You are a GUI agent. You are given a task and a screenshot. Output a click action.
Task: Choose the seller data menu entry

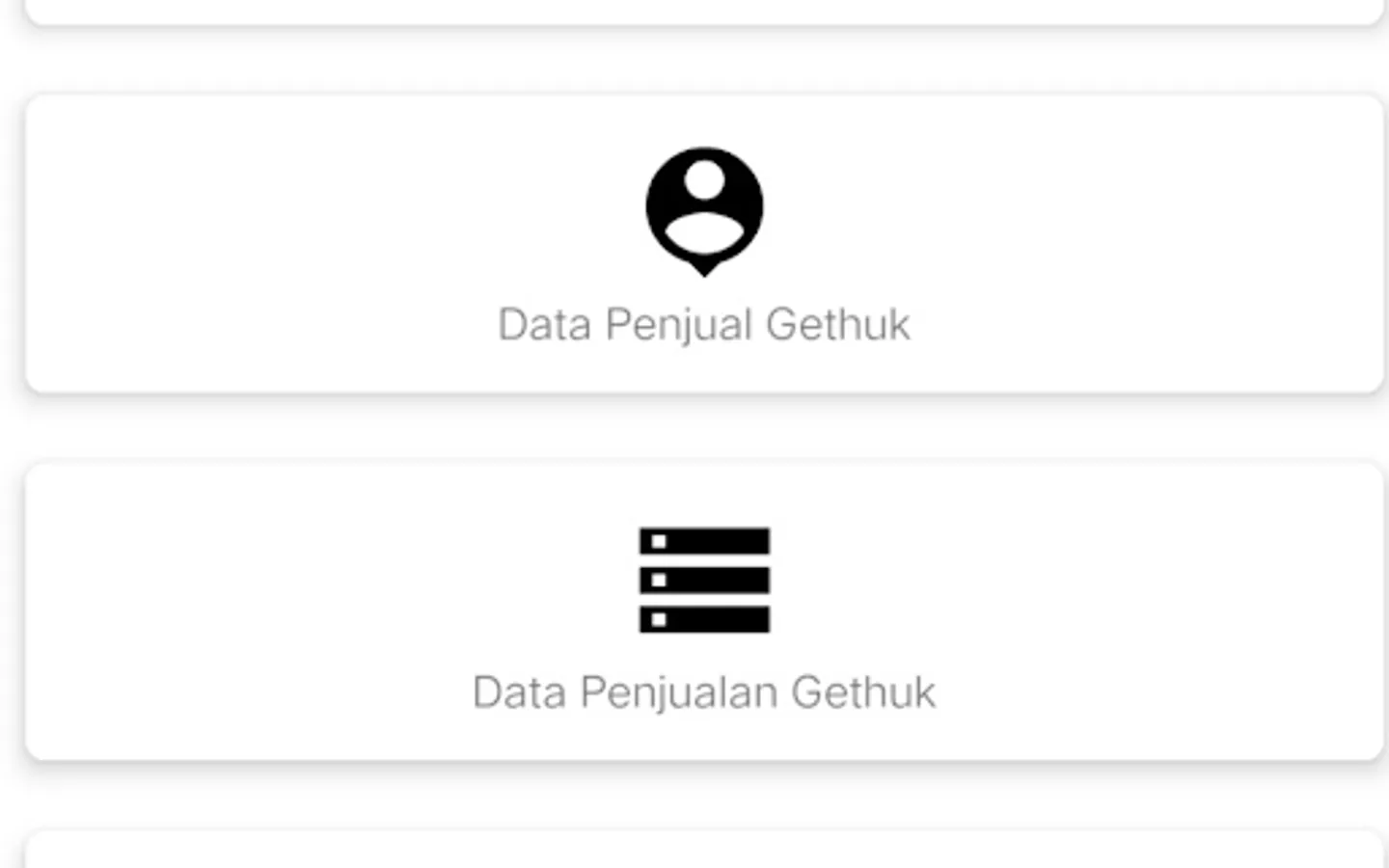(x=704, y=243)
